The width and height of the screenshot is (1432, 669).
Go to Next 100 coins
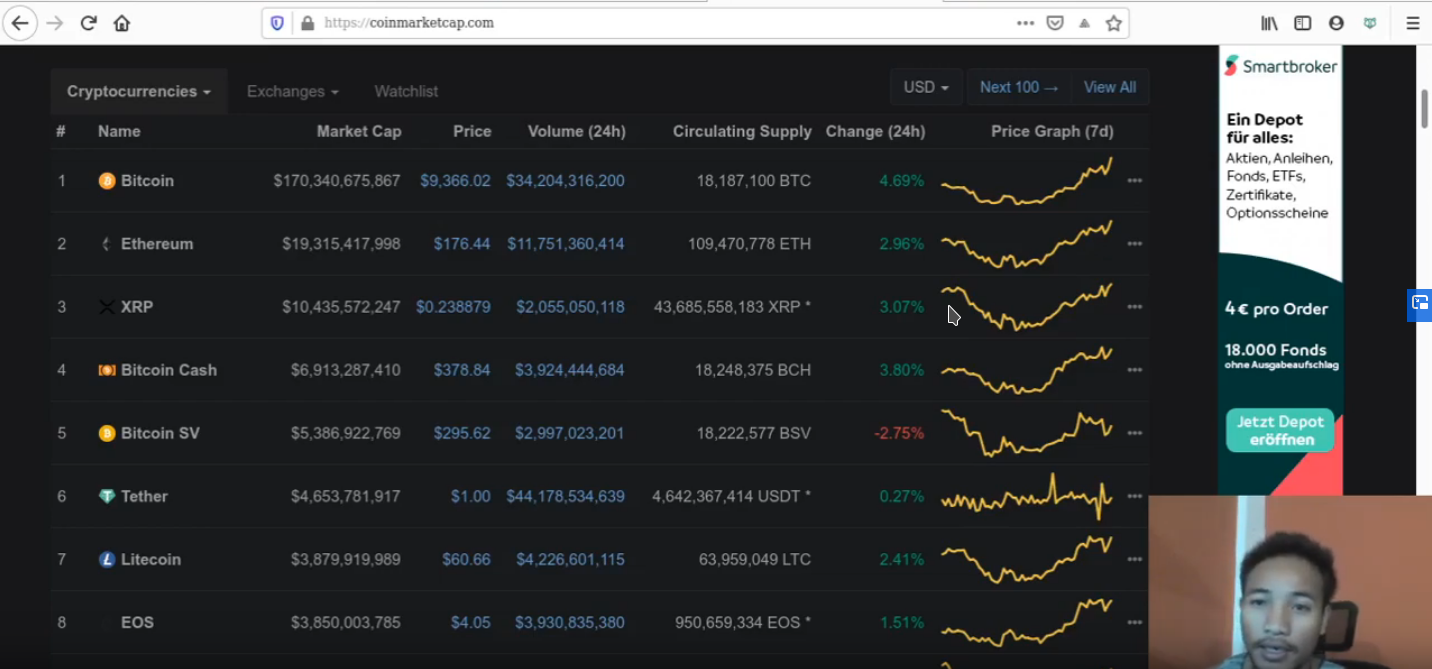point(1019,87)
